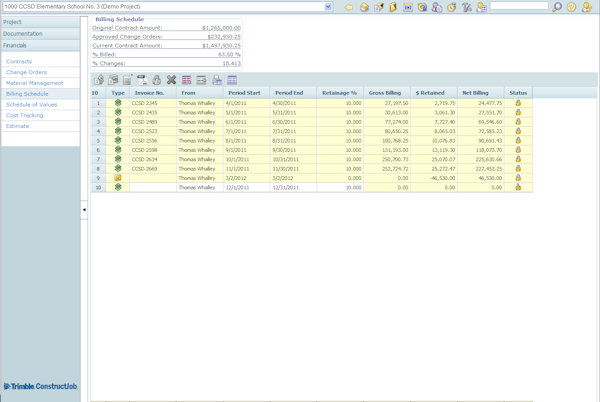
Task: Open Schedule of Values in sidebar
Action: [x=31, y=104]
